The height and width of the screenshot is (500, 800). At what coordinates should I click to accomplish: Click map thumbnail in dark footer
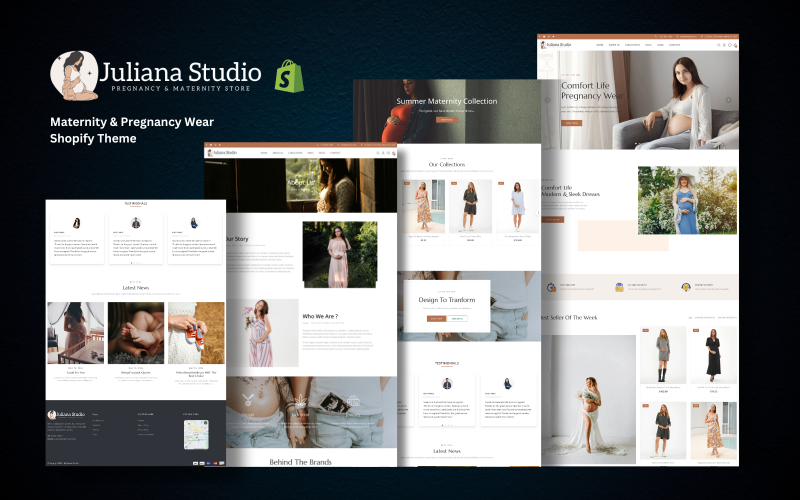click(x=196, y=434)
